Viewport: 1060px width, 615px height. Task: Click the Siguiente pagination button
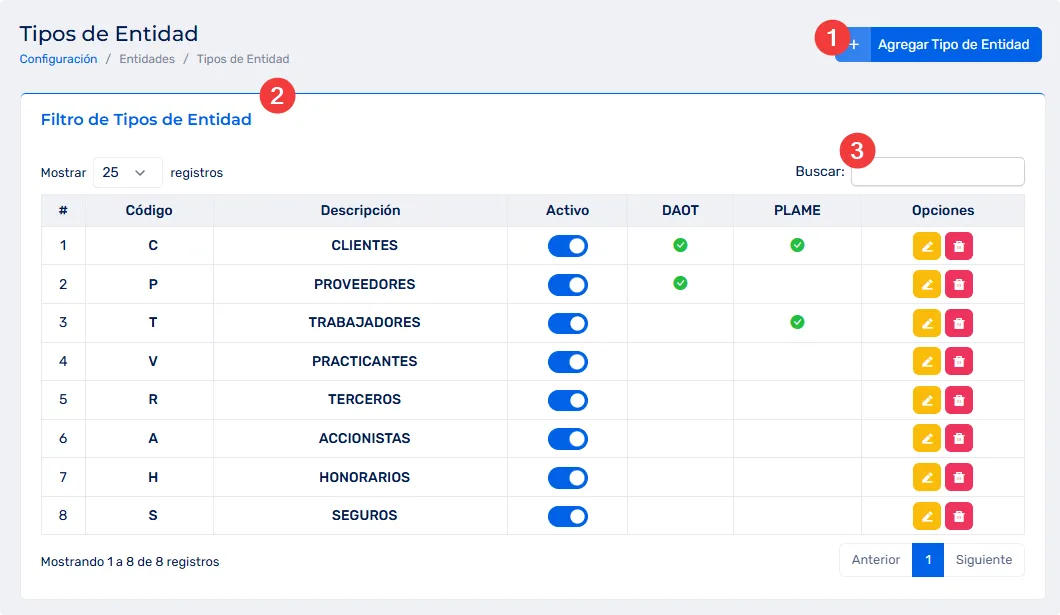(x=983, y=560)
